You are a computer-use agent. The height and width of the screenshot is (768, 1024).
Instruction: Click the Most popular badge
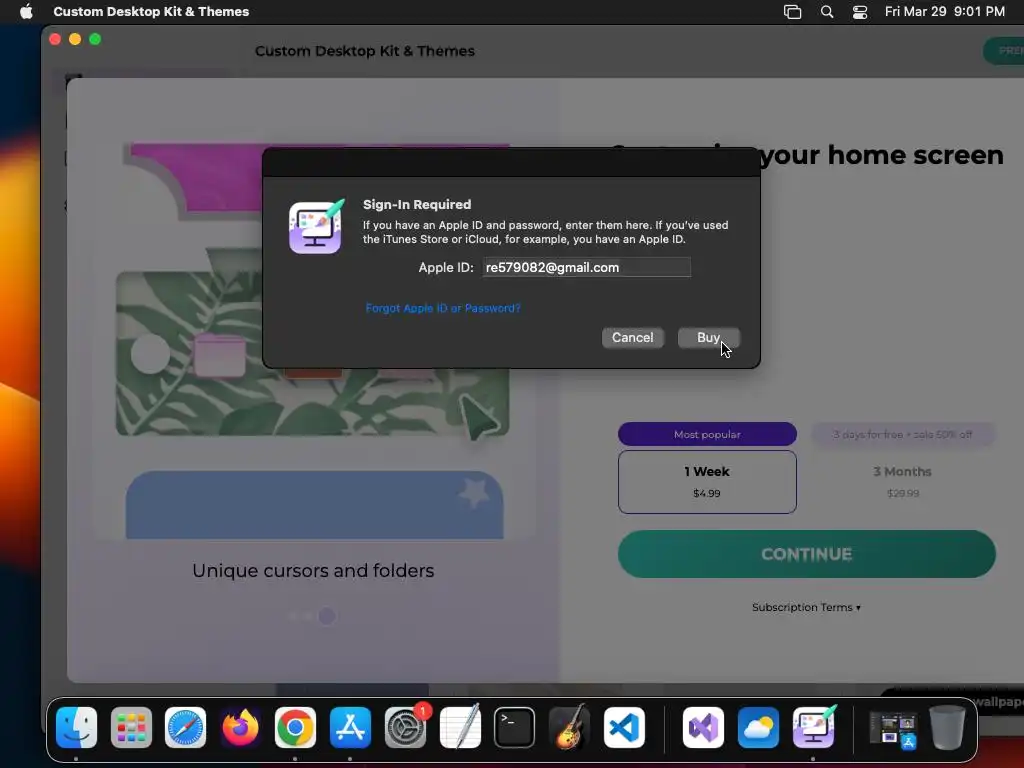tap(707, 434)
